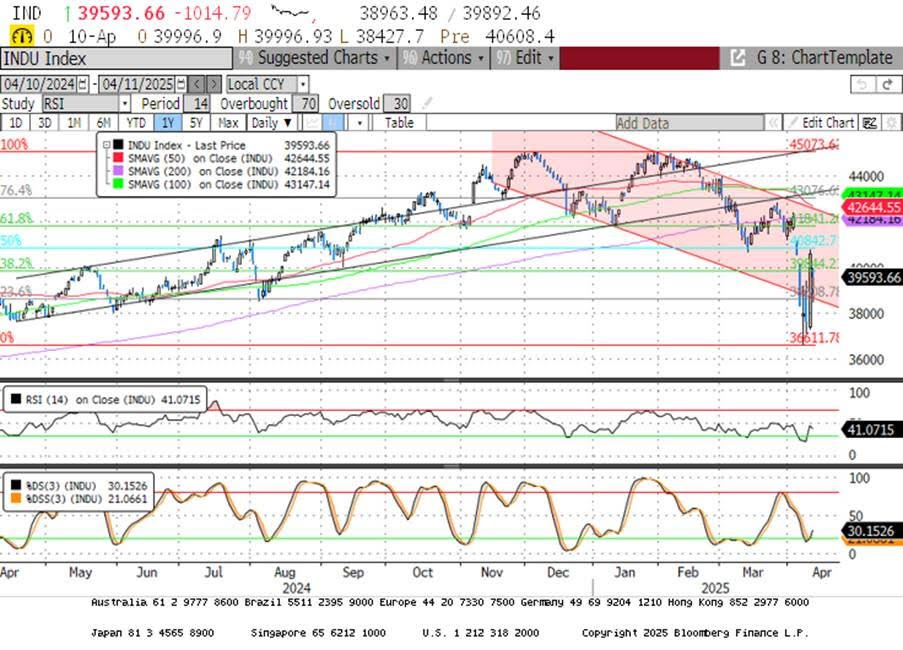Click the dark red header bar
The height and width of the screenshot is (650, 903).
pos(639,58)
